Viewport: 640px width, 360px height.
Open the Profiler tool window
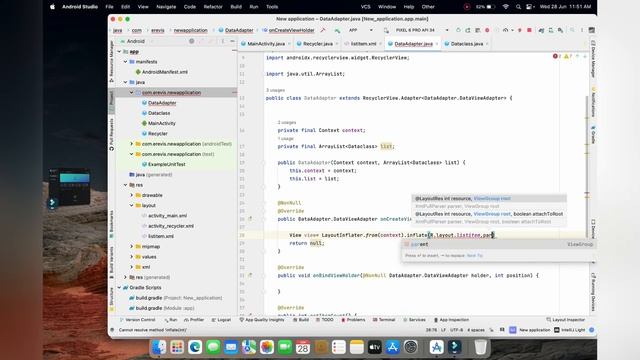click(194, 320)
